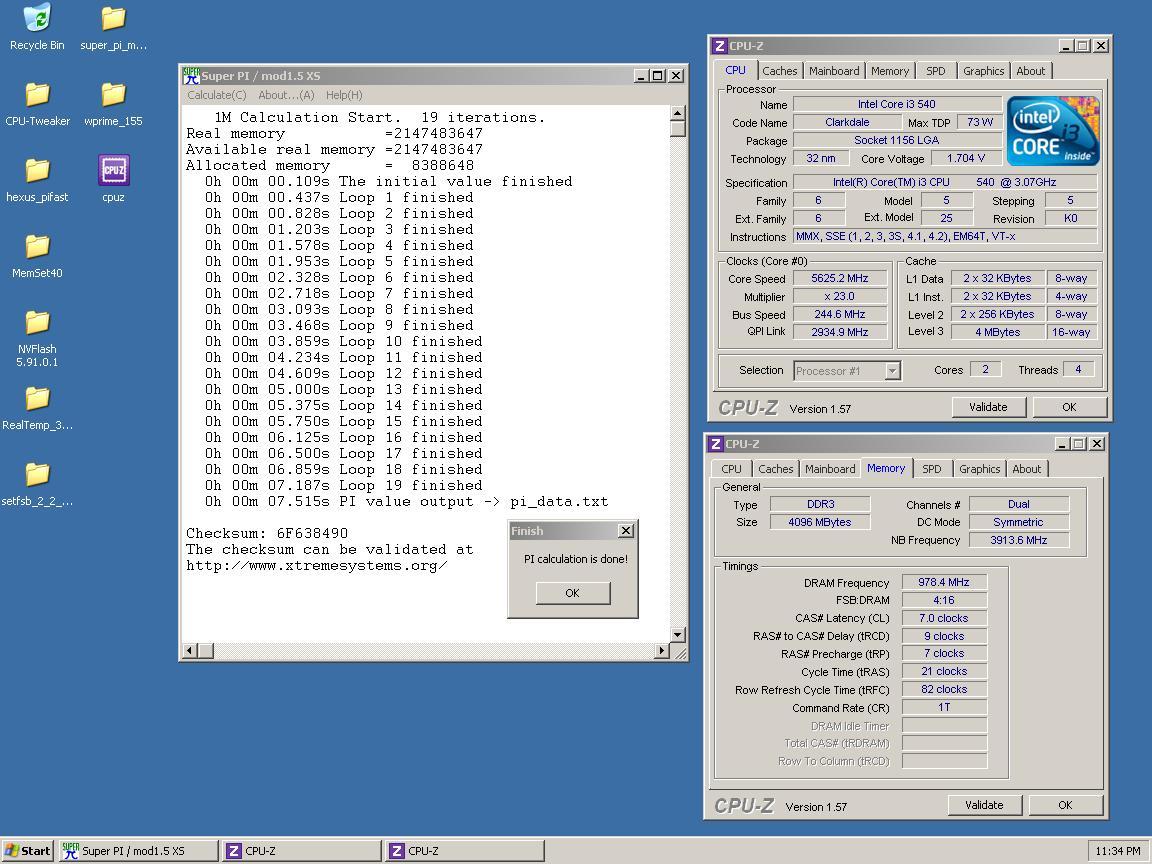Click the NB Frequency value 3913.6 MHz
Screen dimensions: 1152x864
(1018, 540)
